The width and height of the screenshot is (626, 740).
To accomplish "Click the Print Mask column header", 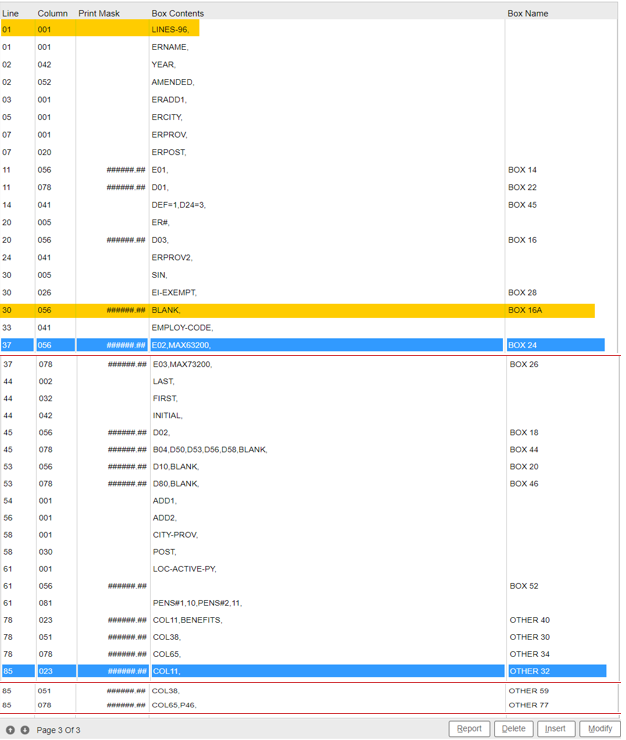I will (99, 13).
